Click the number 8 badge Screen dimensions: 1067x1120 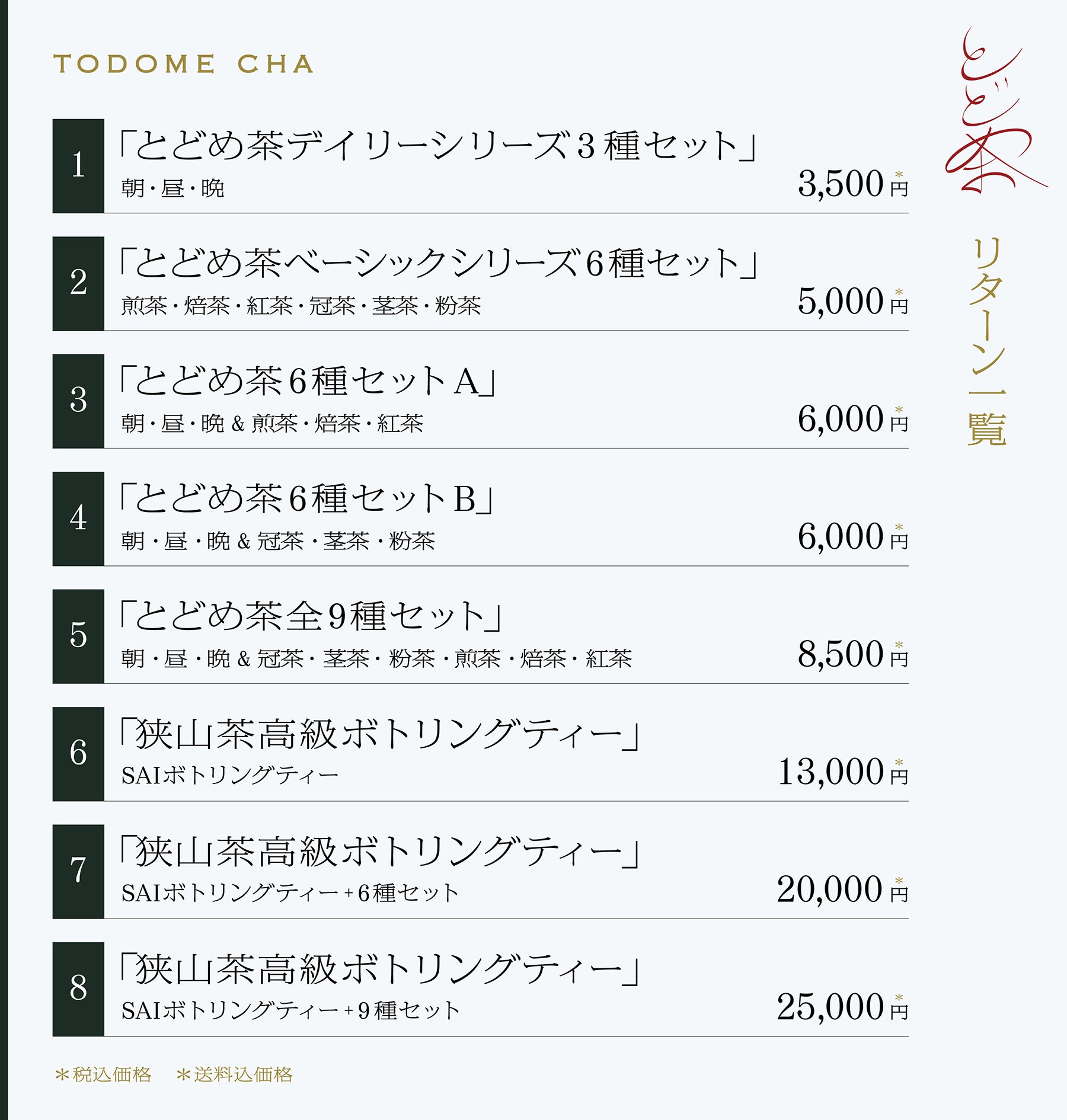tap(78, 989)
